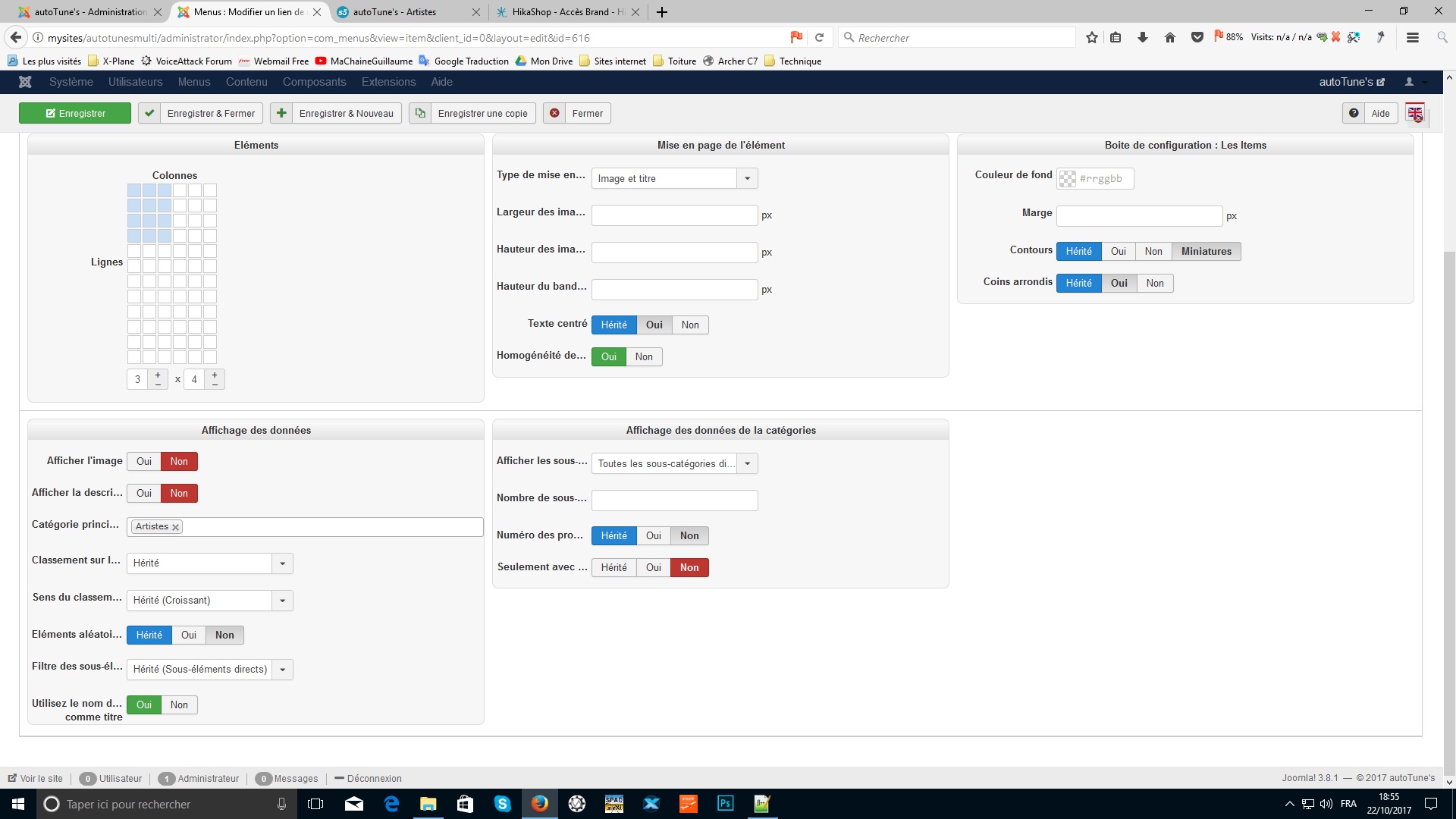Open the Firefox hamburger menu icon
Image resolution: width=1456 pixels, height=819 pixels.
1412,37
